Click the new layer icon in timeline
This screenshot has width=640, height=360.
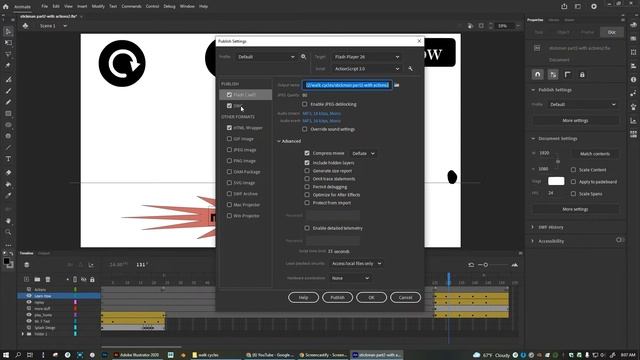point(27,279)
